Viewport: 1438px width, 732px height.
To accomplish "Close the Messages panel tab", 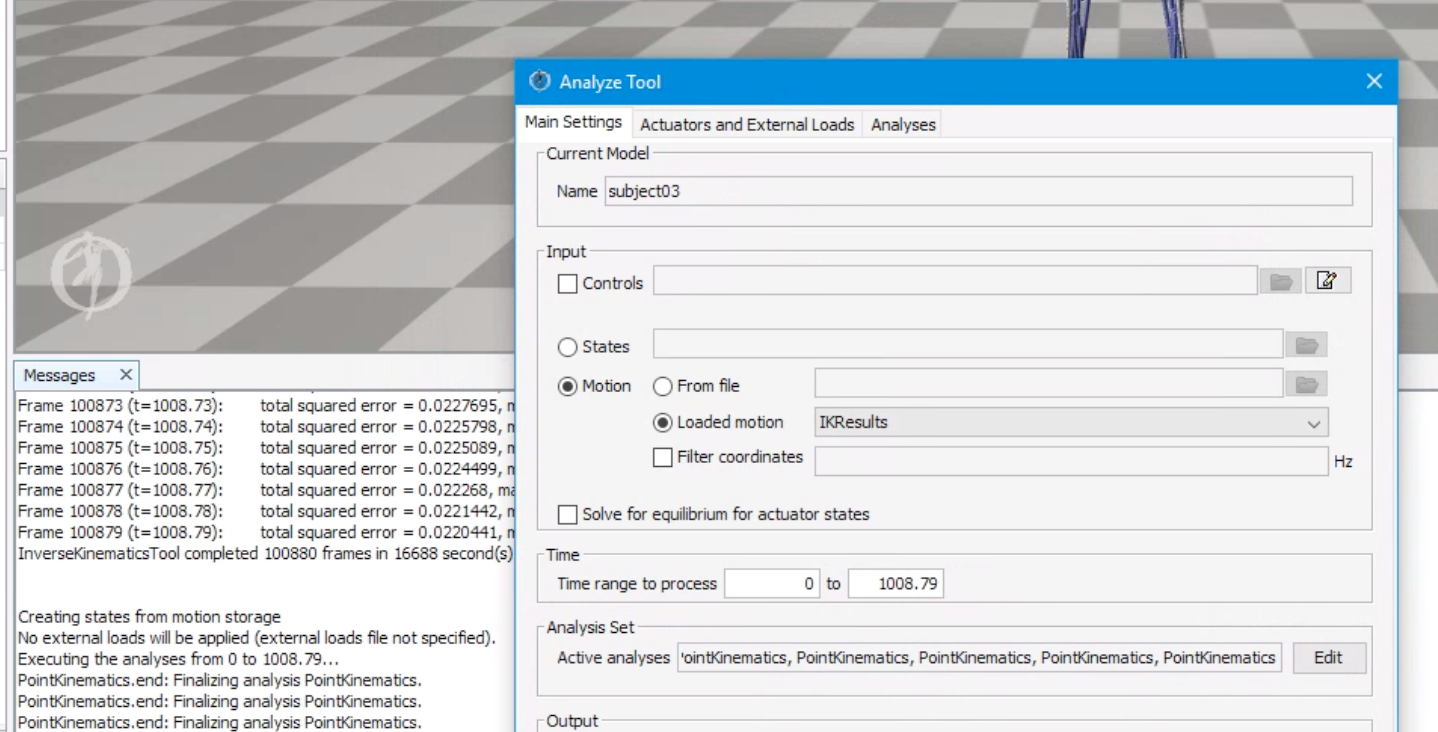I will [x=125, y=375].
